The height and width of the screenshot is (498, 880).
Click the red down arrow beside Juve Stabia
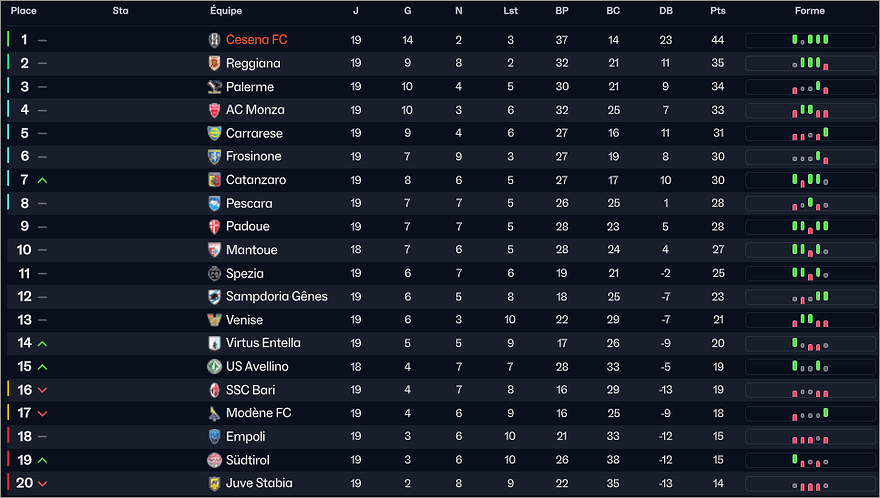click(x=42, y=484)
